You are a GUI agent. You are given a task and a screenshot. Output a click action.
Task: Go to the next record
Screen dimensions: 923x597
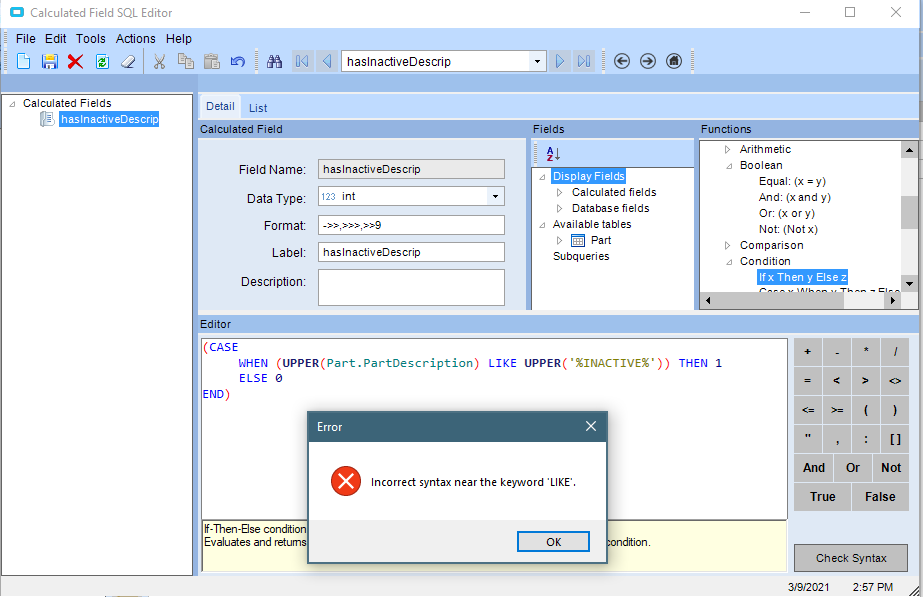(x=560, y=61)
